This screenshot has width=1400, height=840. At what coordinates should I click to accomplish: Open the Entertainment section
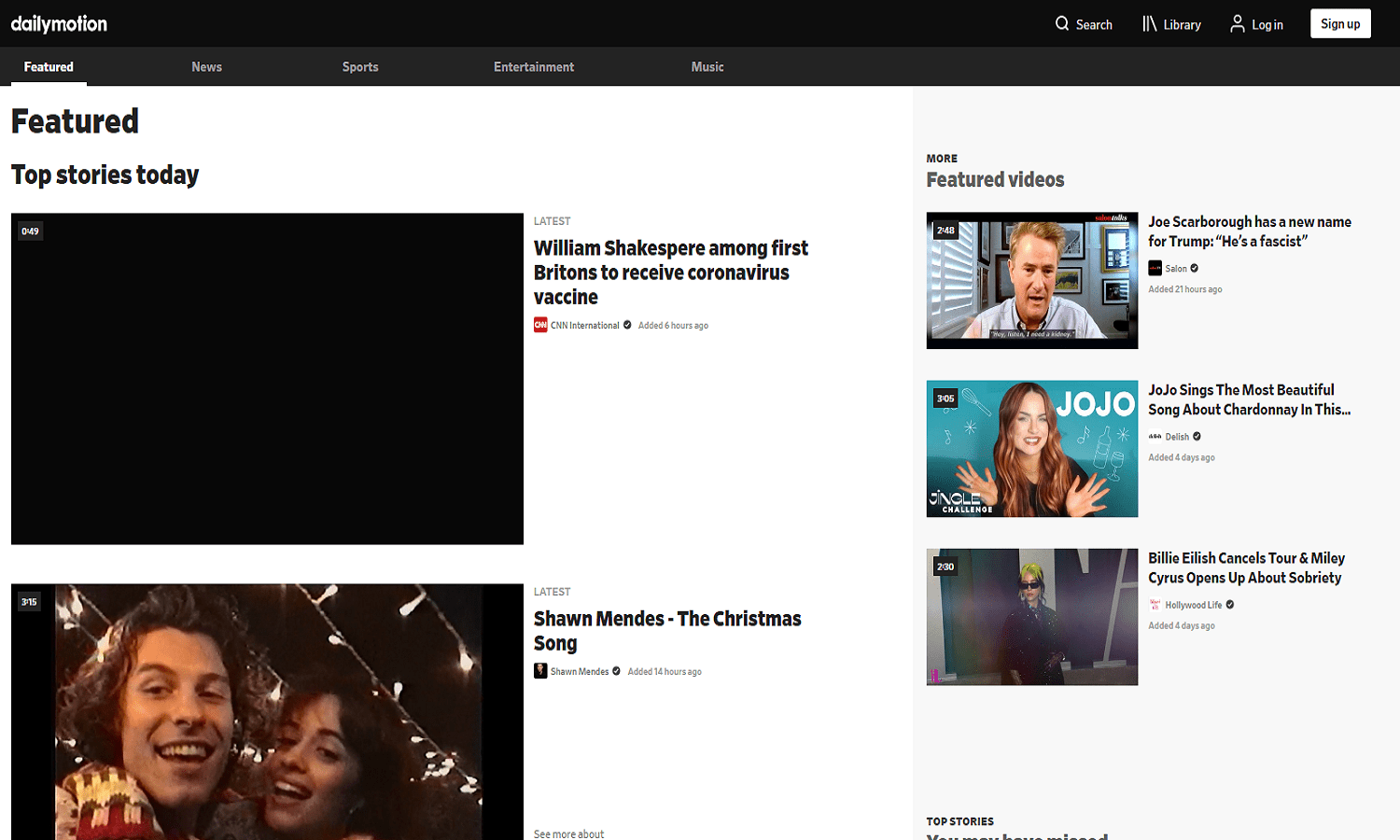pyautogui.click(x=534, y=66)
